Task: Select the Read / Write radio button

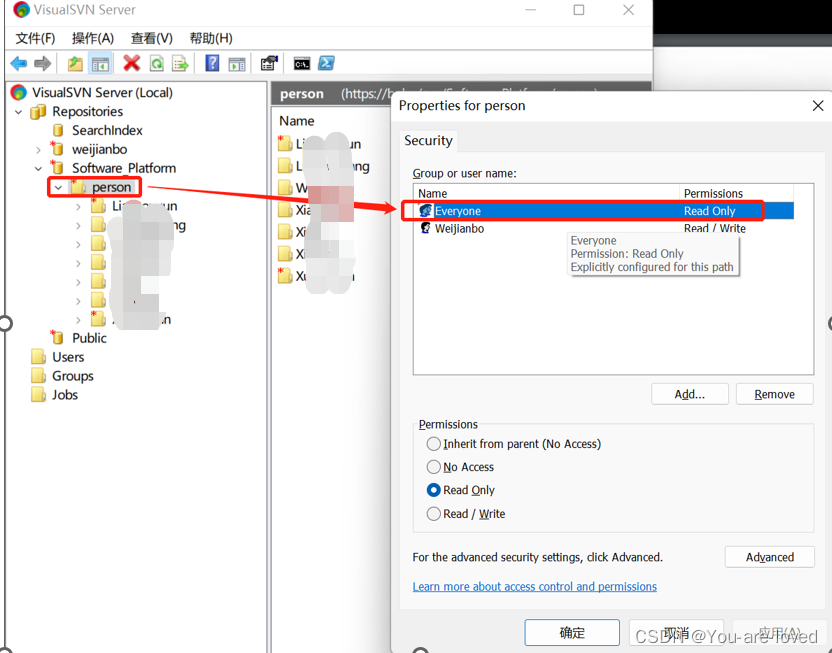Action: point(434,513)
